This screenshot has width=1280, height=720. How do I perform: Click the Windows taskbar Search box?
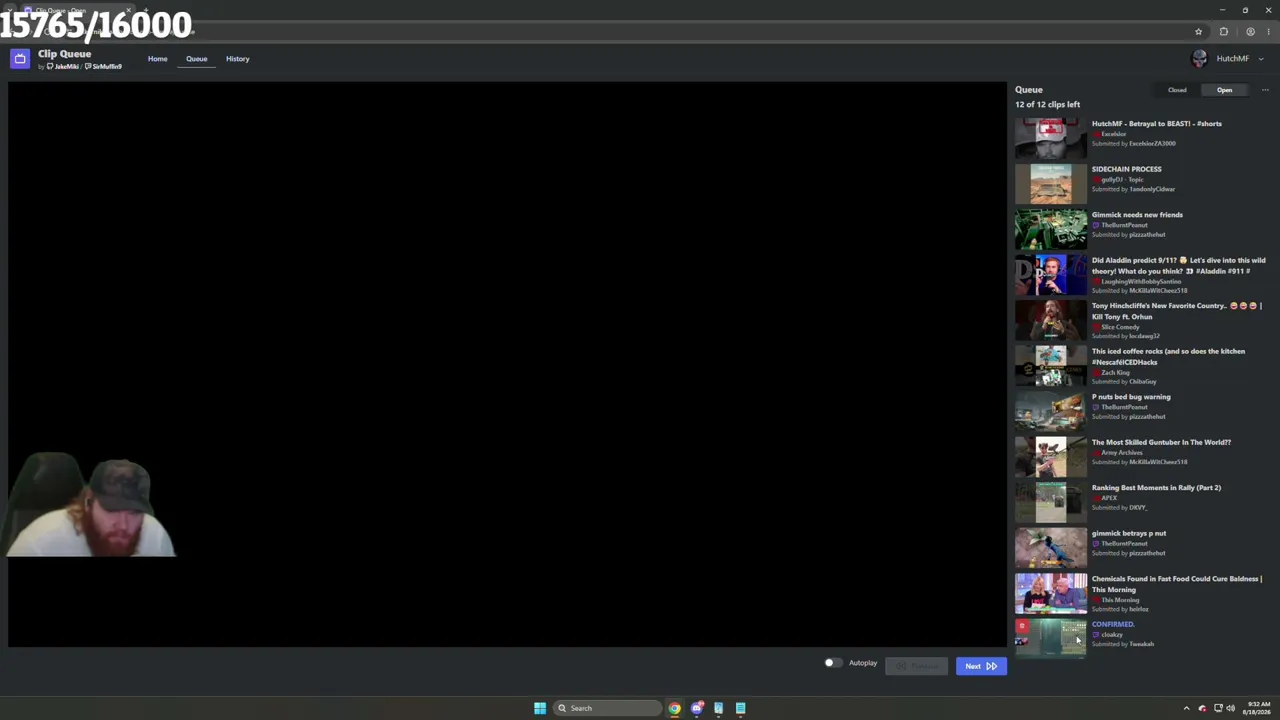pos(609,708)
